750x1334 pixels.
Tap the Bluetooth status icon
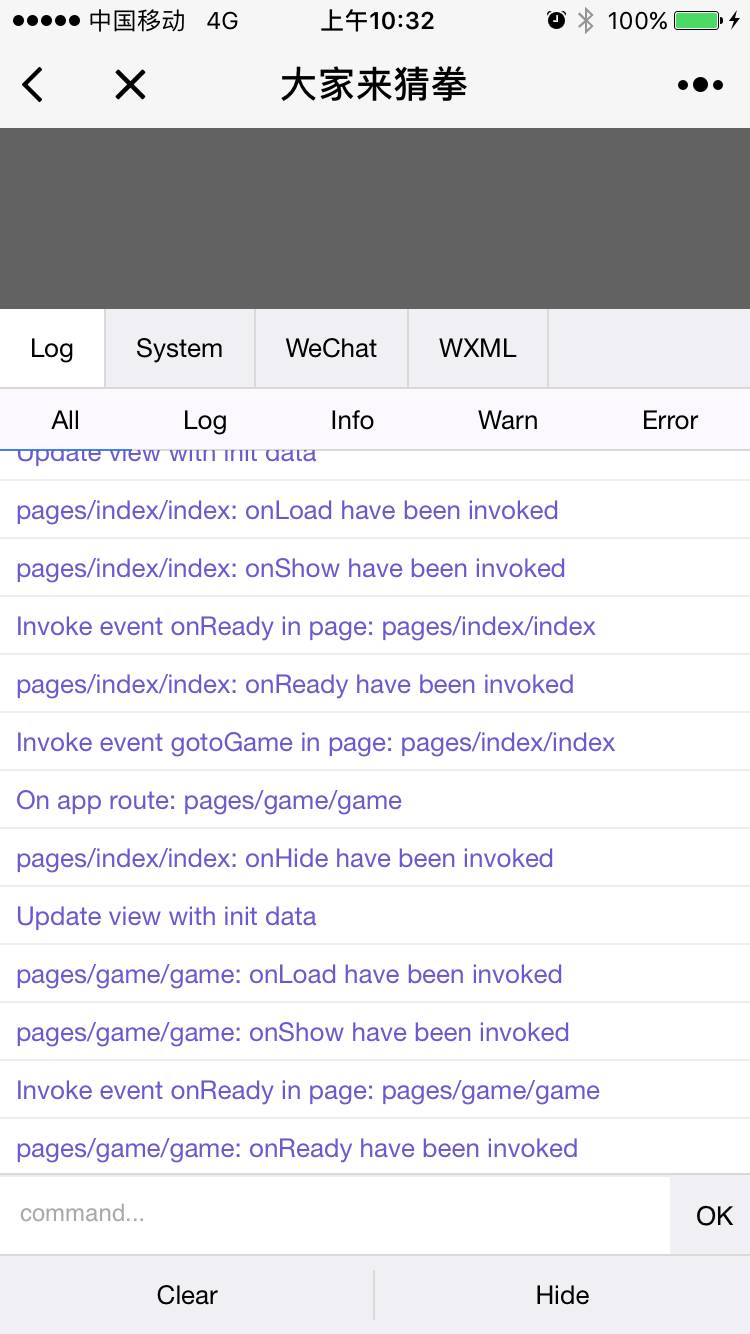point(586,21)
